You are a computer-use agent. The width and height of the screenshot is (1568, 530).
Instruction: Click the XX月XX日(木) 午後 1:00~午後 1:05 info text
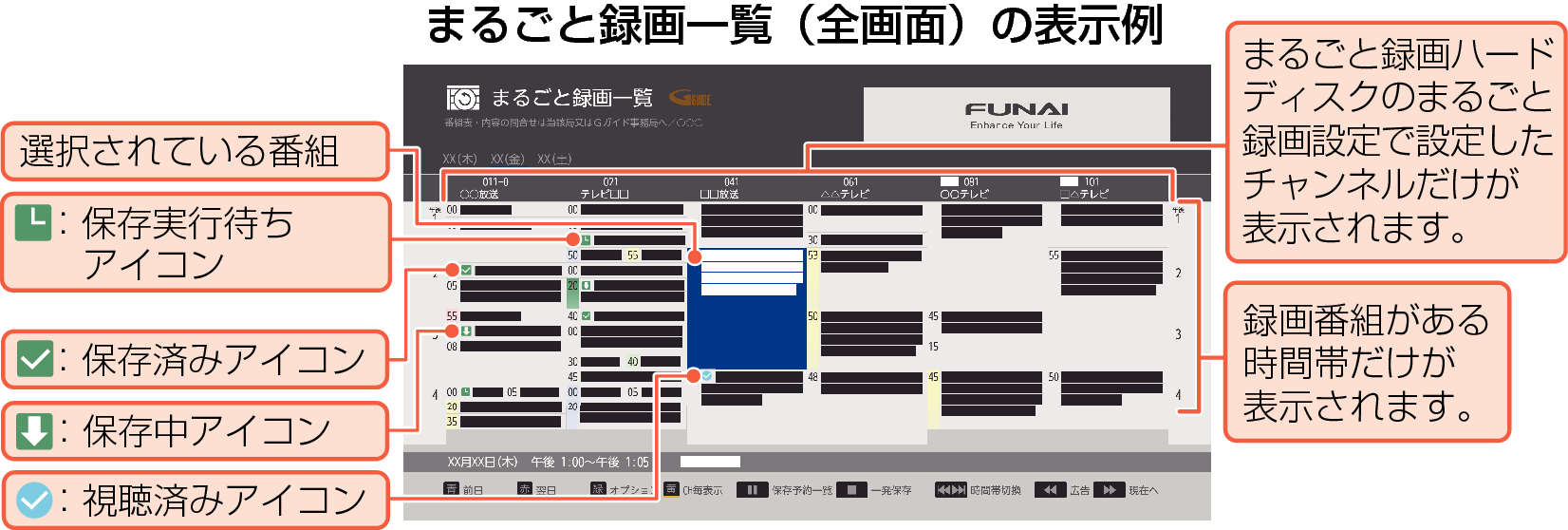point(548,463)
